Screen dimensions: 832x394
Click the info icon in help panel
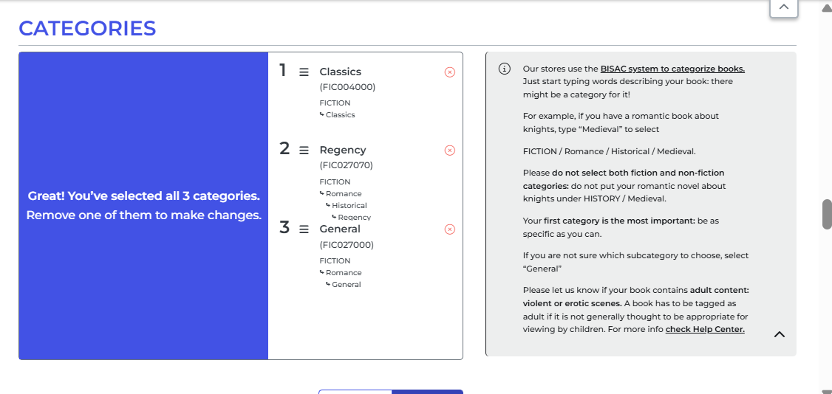[505, 69]
